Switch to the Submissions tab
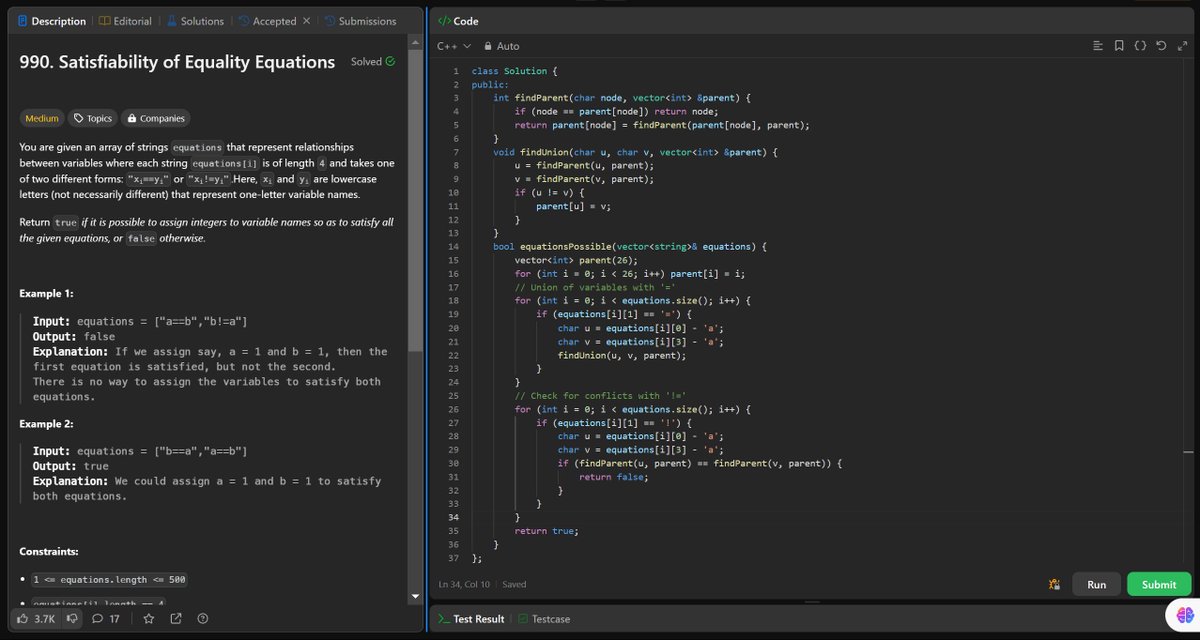 click(360, 21)
